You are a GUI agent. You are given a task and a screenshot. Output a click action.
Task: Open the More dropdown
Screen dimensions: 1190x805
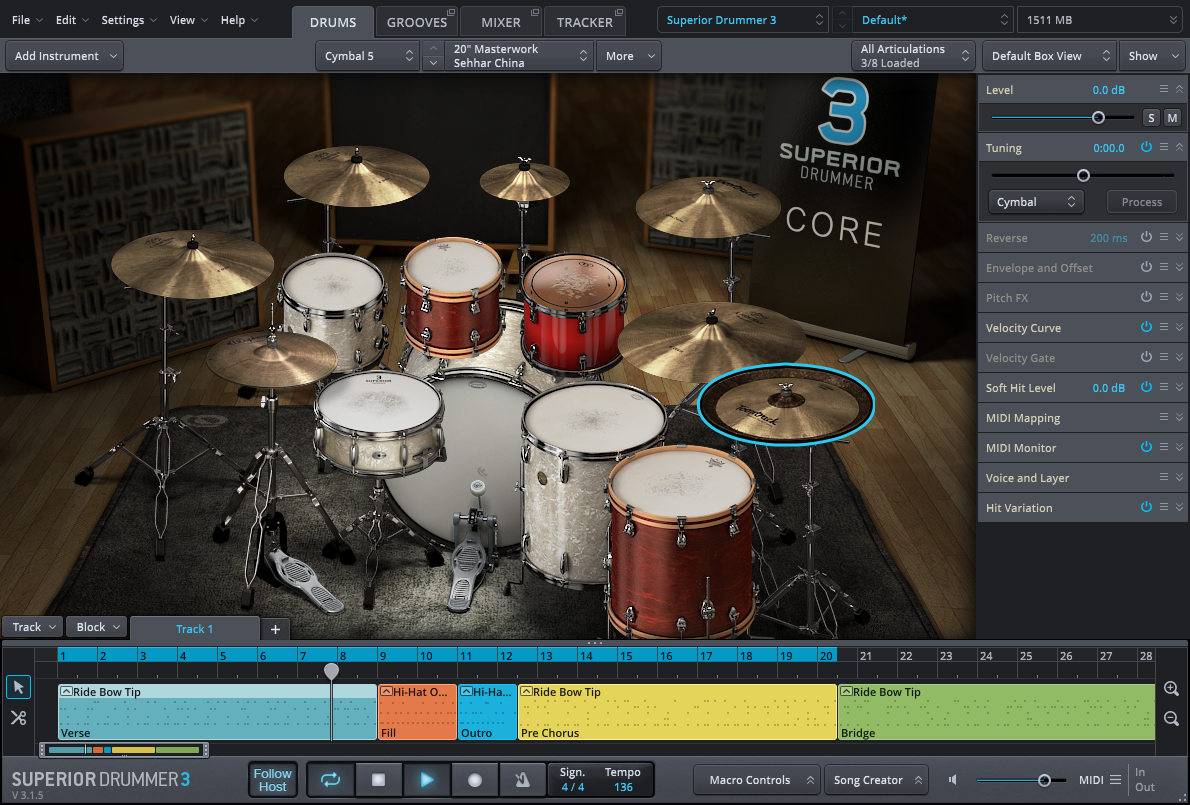click(629, 55)
